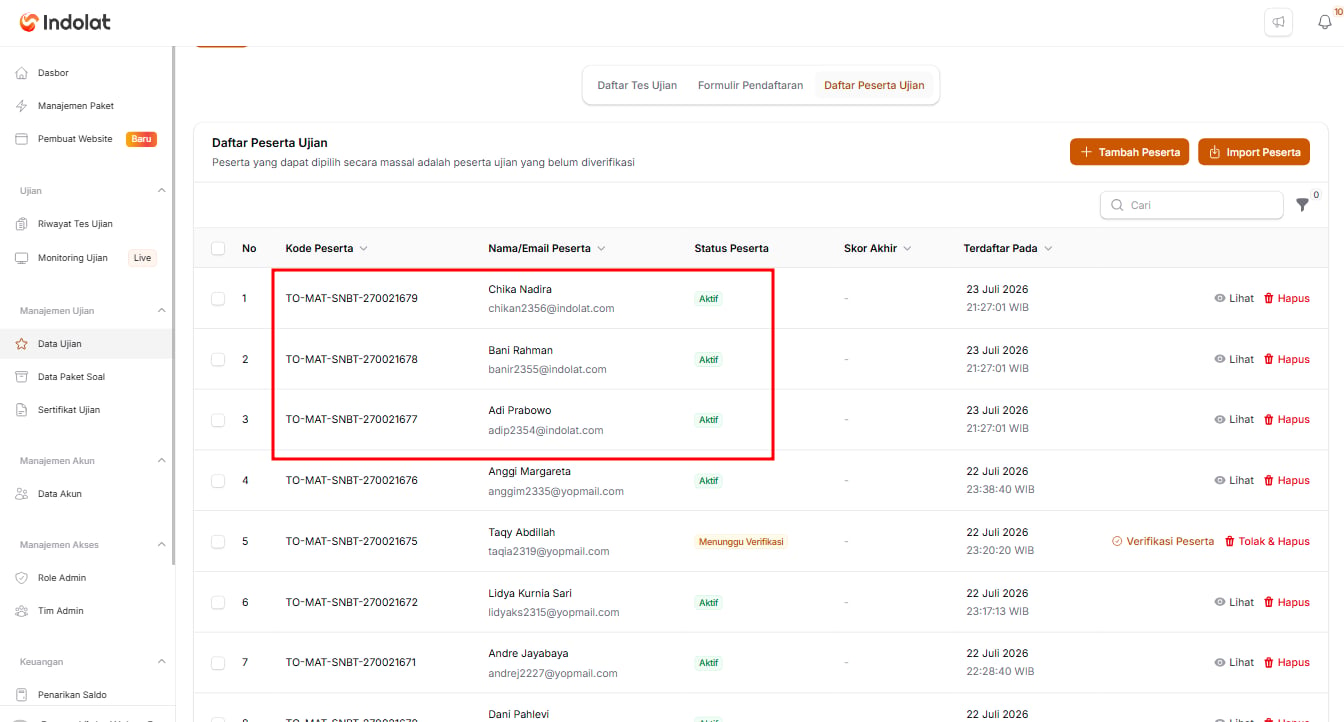
Task: Open the Dasbor menu item
Action: (87, 73)
